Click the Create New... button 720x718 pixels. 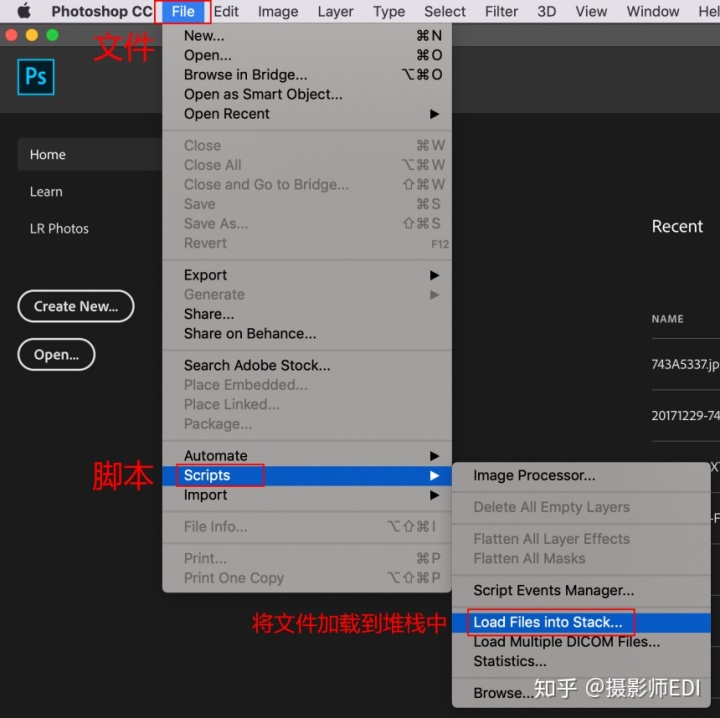(x=76, y=306)
